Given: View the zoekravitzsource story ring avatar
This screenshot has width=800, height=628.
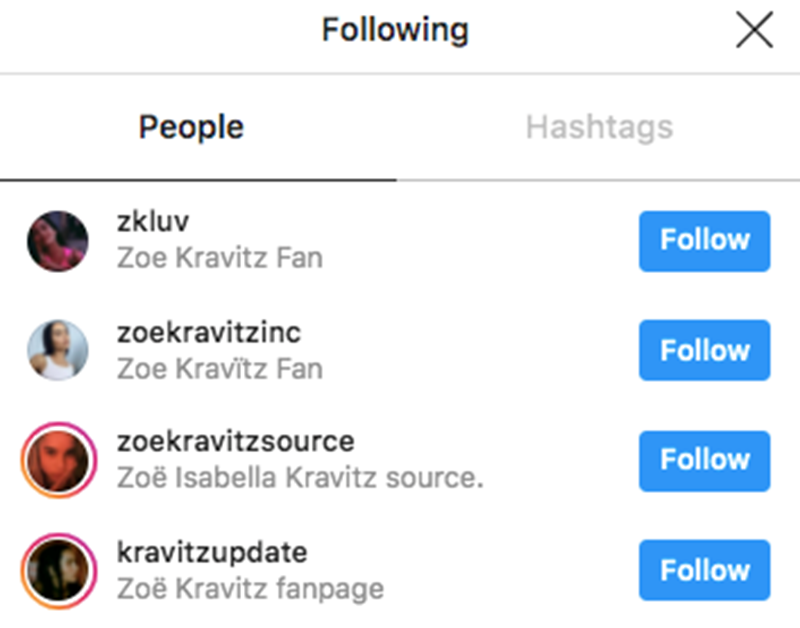Looking at the screenshot, I should (58, 460).
